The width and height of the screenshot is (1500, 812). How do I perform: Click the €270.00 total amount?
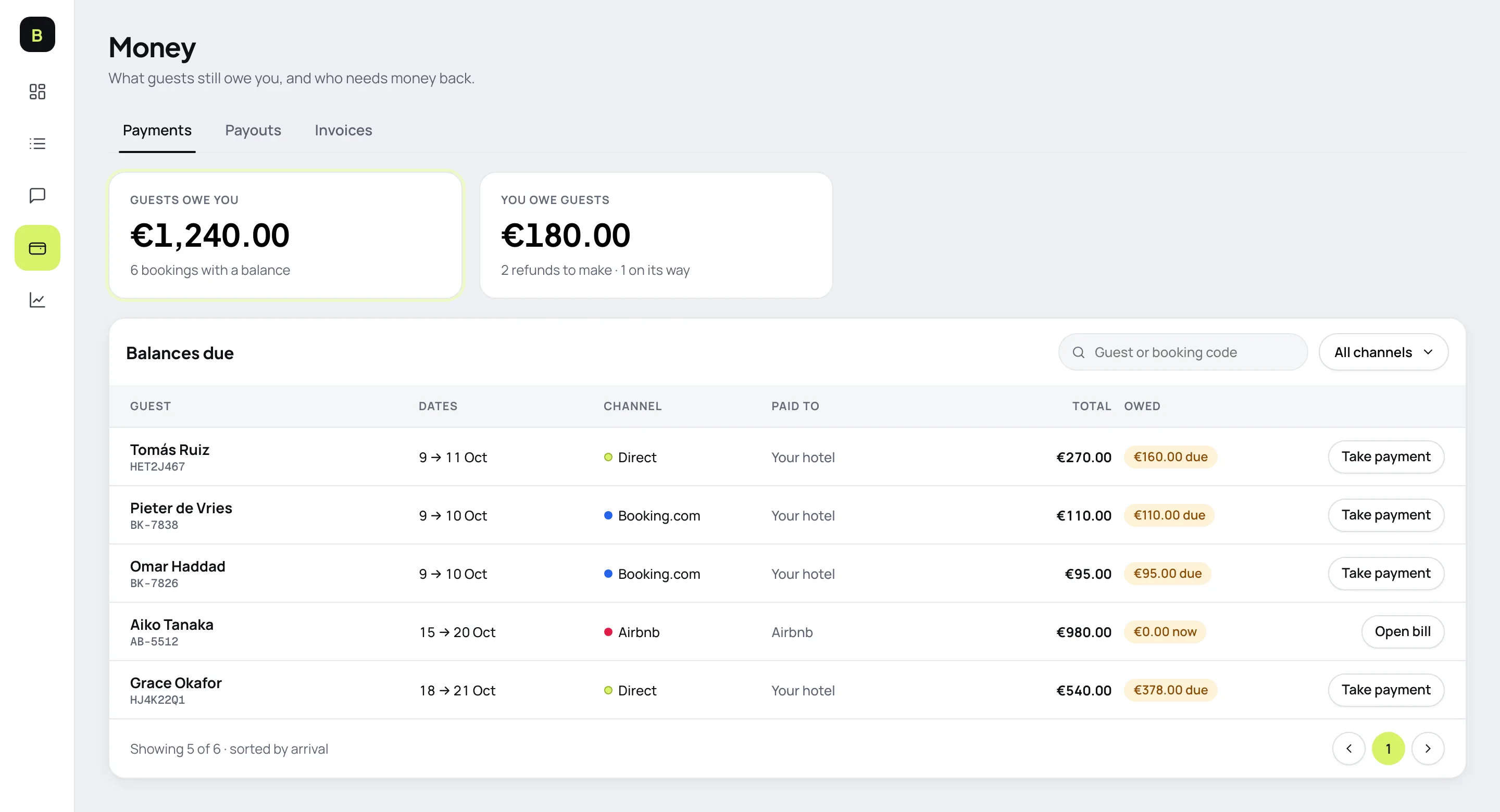(x=1084, y=458)
